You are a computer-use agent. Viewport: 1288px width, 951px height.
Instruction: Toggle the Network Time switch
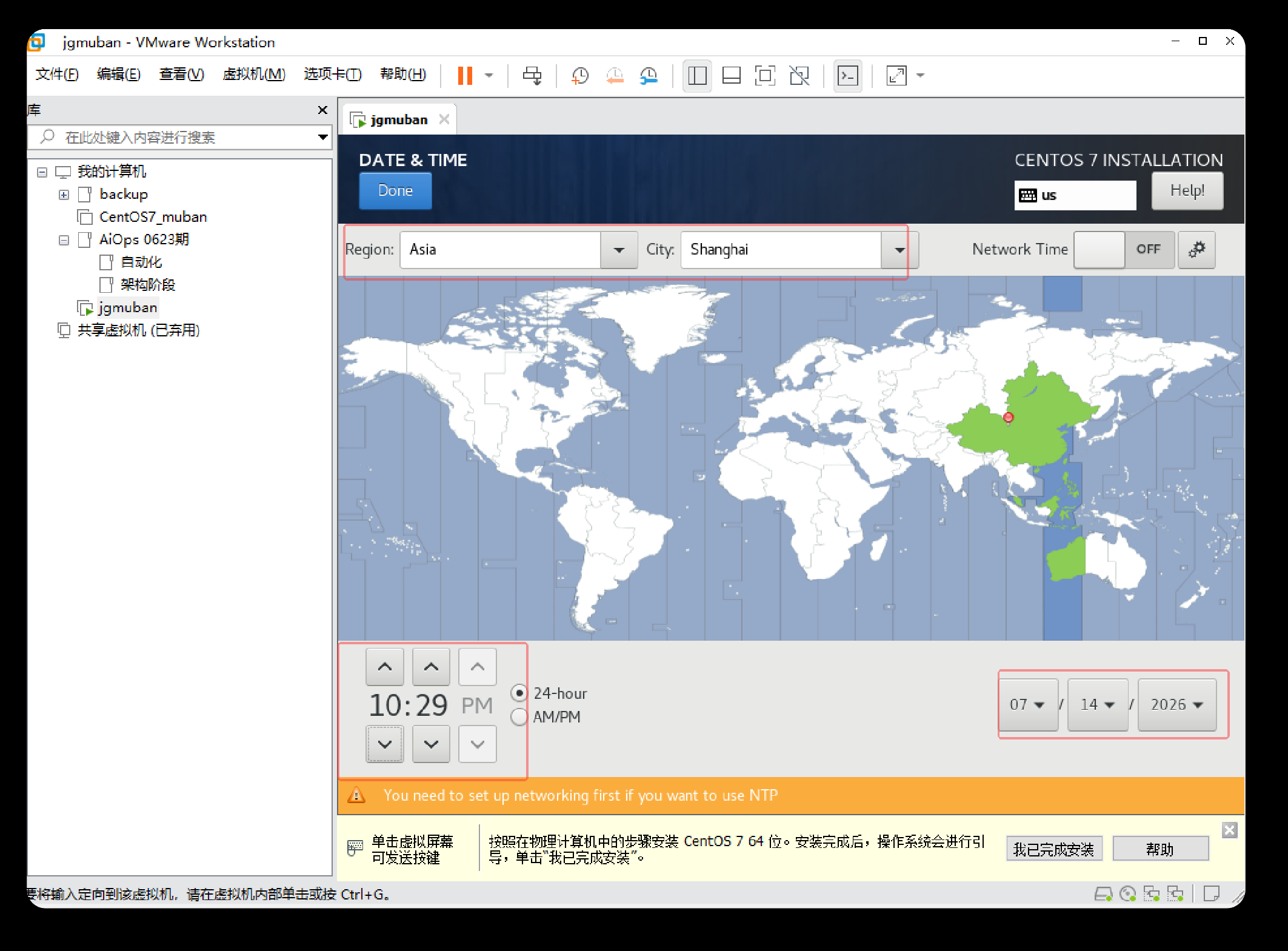(x=1124, y=250)
